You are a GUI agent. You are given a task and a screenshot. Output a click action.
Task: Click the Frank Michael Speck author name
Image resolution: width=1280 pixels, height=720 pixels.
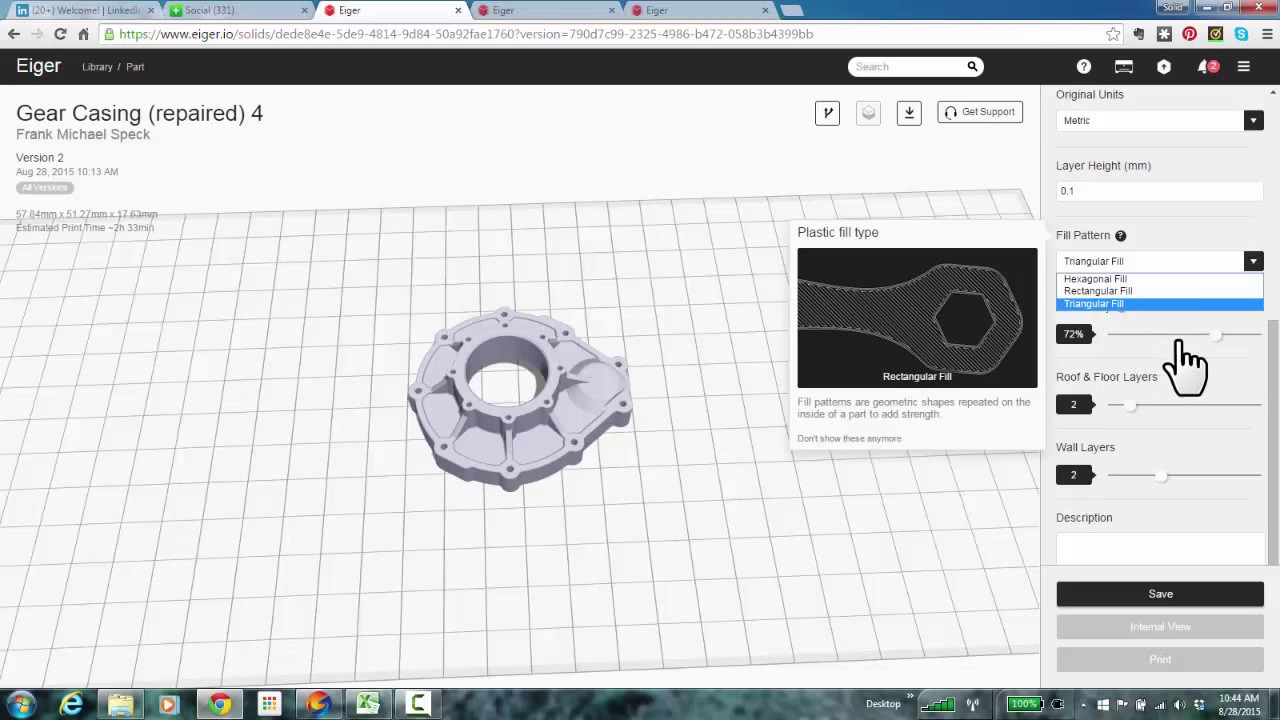[83, 135]
